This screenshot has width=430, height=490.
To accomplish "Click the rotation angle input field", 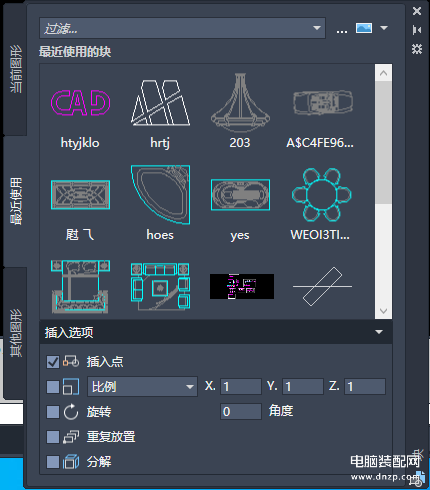I will click(x=241, y=412).
